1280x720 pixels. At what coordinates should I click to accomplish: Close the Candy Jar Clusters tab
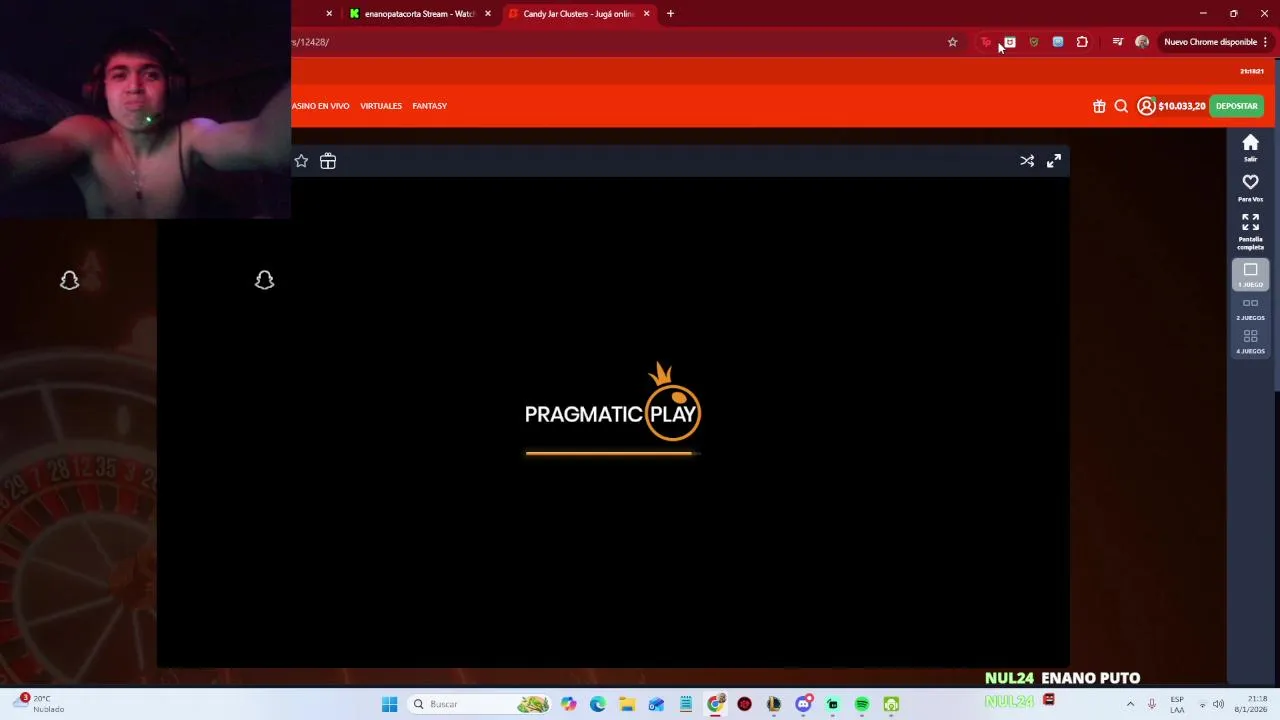(646, 14)
